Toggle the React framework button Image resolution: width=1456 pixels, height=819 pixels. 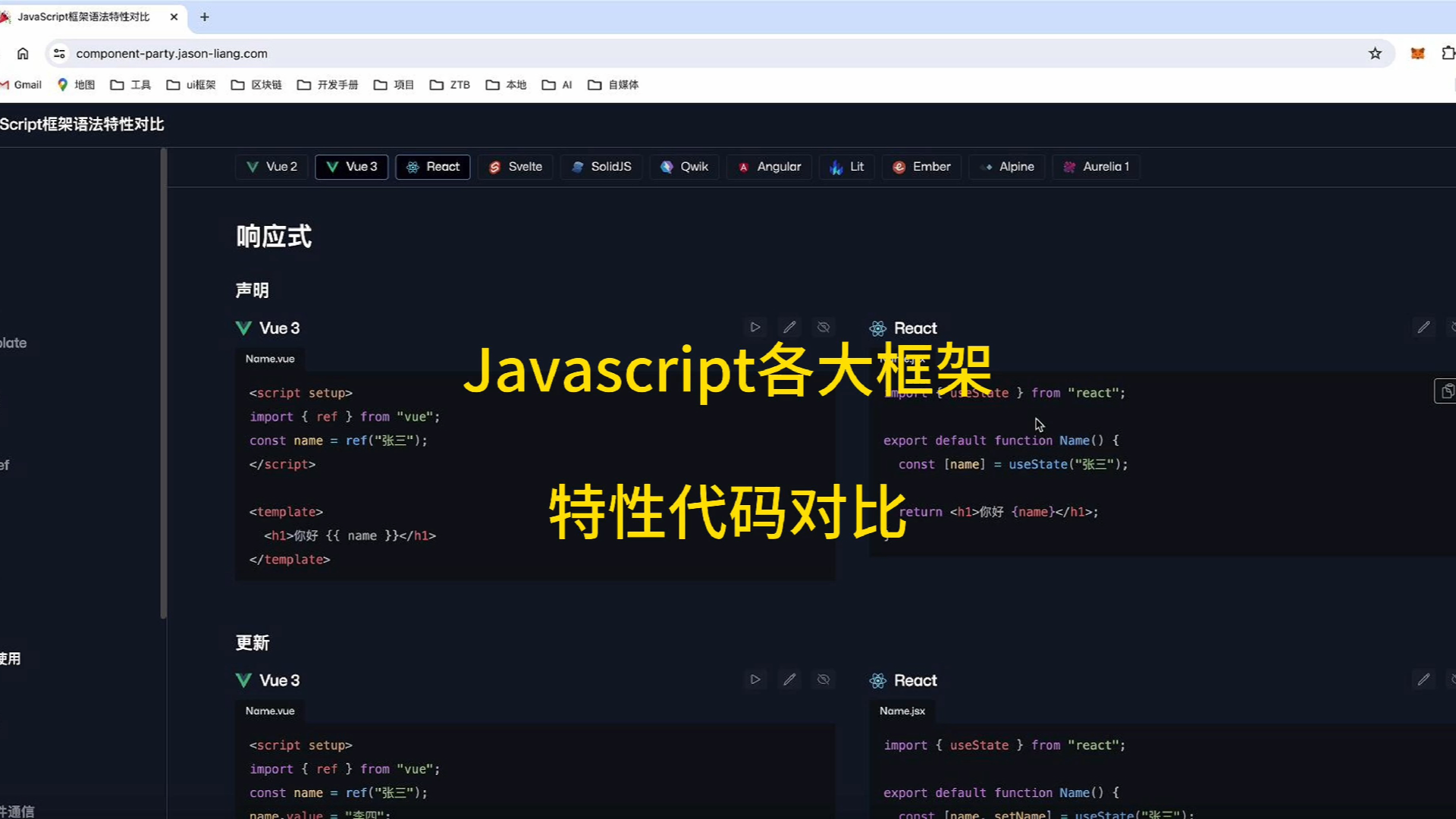433,167
